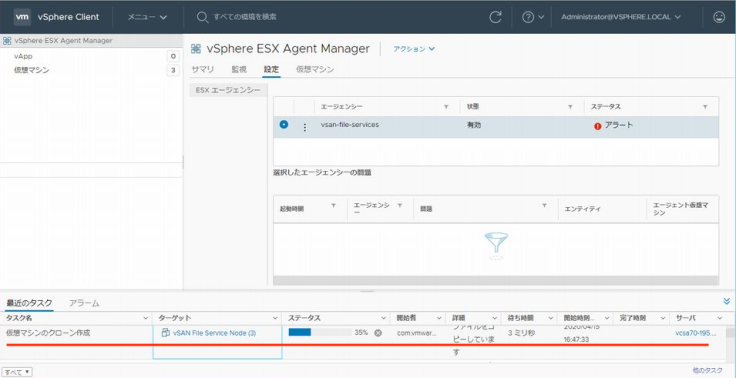Cancel the clone task in progress
The image size is (736, 378).
[x=378, y=332]
